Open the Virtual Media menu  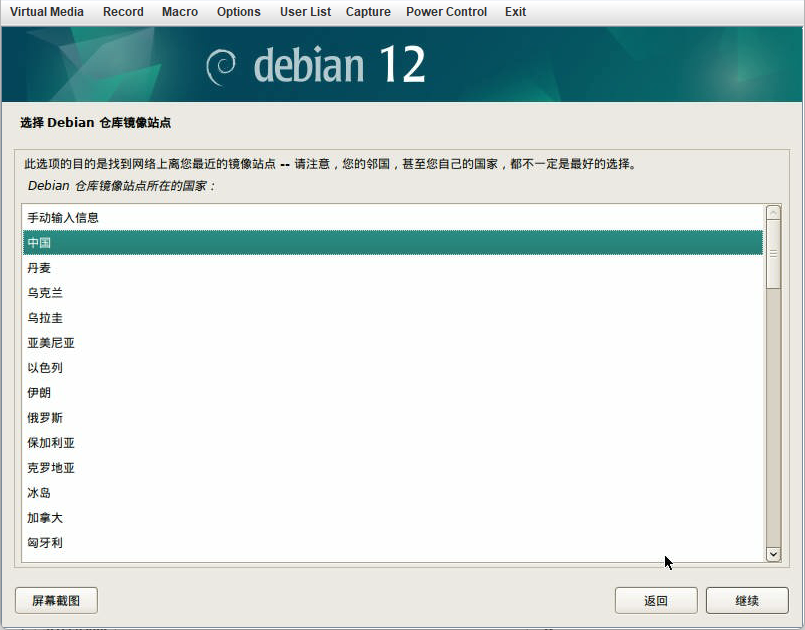(x=46, y=12)
